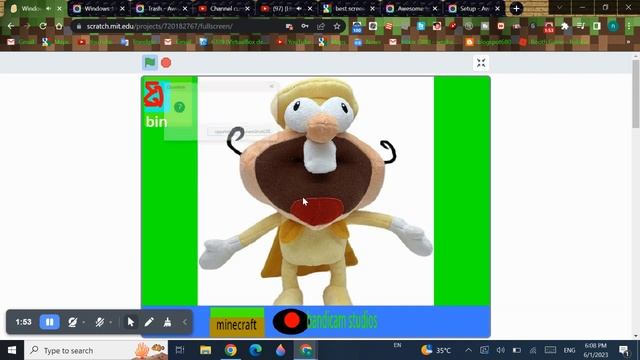Switch to the best screen search tab
This screenshot has width=640, height=360.
click(349, 9)
